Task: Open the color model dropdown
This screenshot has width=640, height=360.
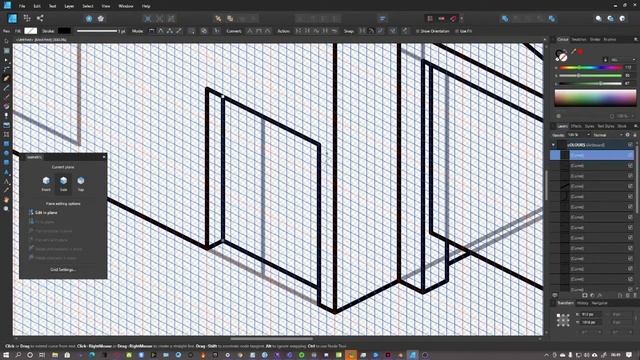Action: point(624,60)
